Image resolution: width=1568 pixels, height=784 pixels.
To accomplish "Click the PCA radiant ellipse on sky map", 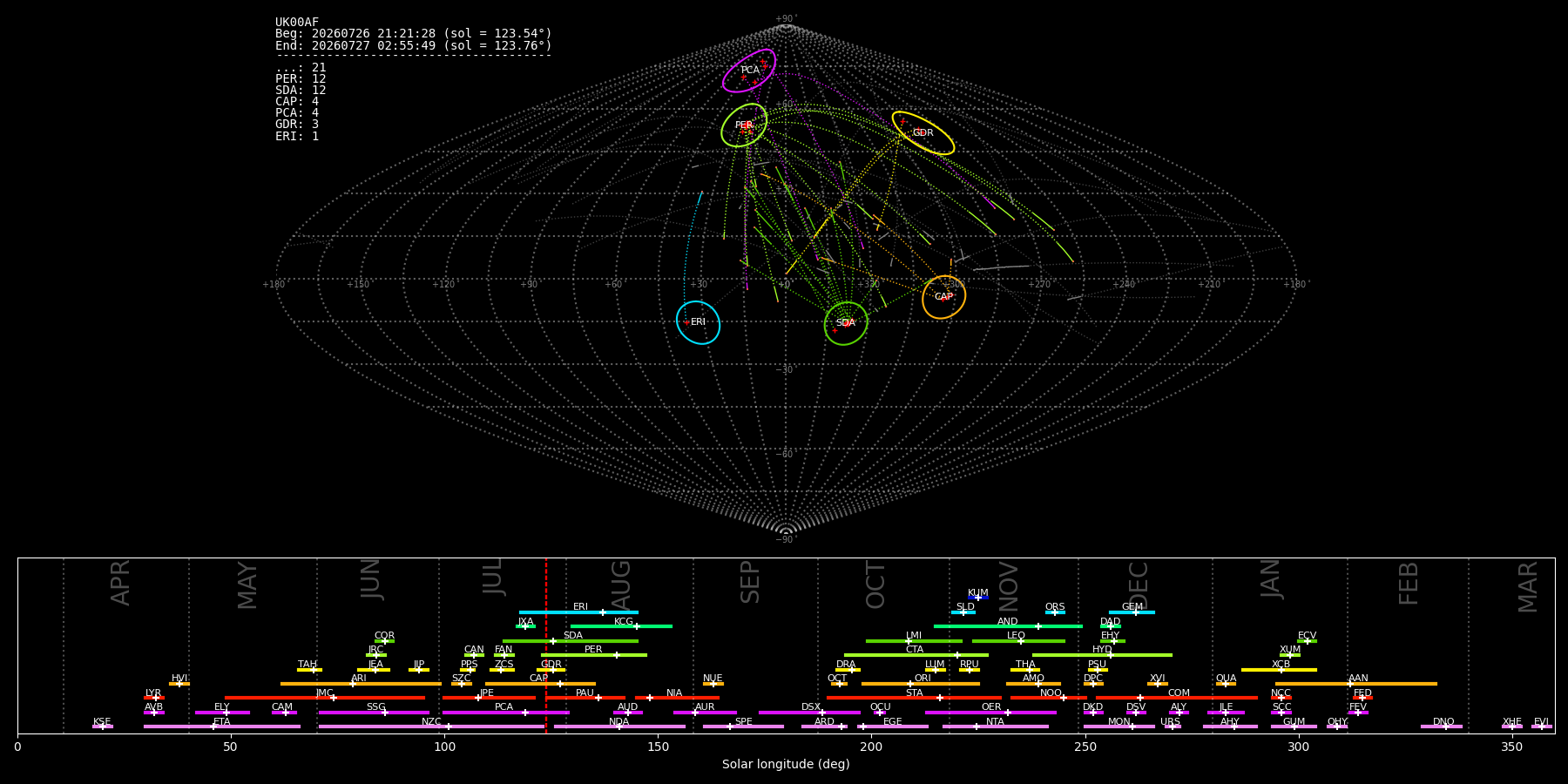I will pos(749,71).
